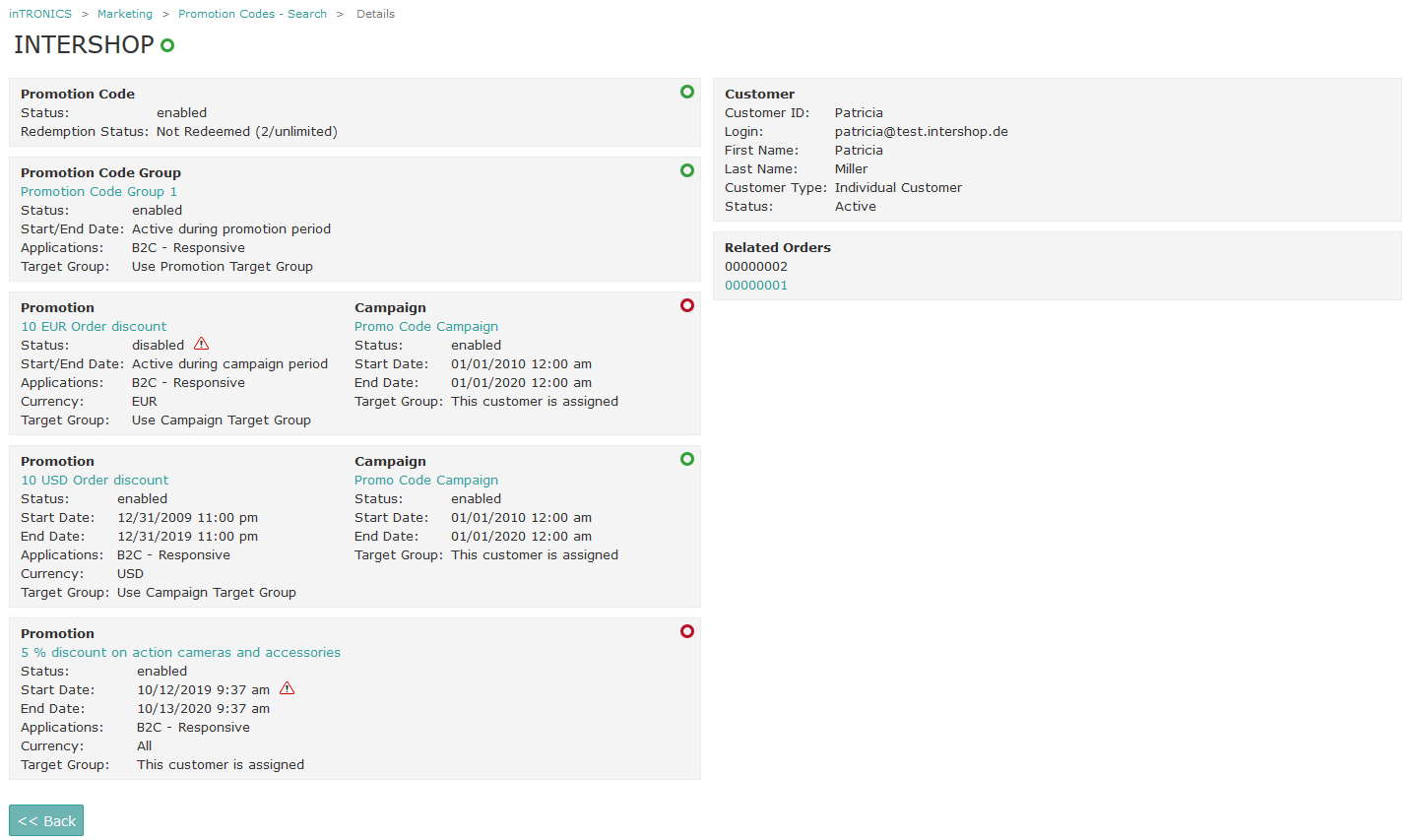Screen dimensions: 1414x840
Task: Click order number 00000002 under Related Orders
Action: [x=756, y=266]
